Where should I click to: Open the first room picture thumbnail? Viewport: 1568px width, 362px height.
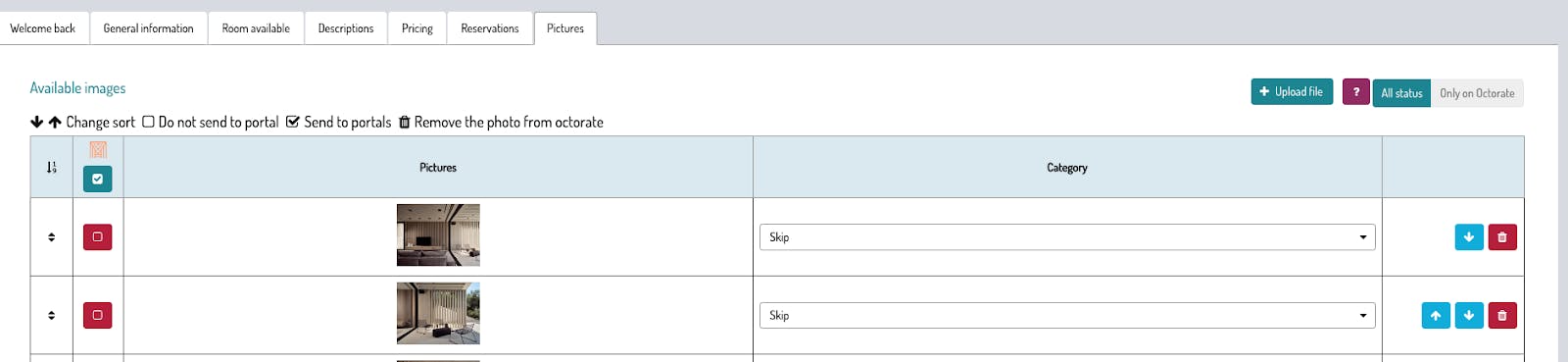tap(438, 235)
